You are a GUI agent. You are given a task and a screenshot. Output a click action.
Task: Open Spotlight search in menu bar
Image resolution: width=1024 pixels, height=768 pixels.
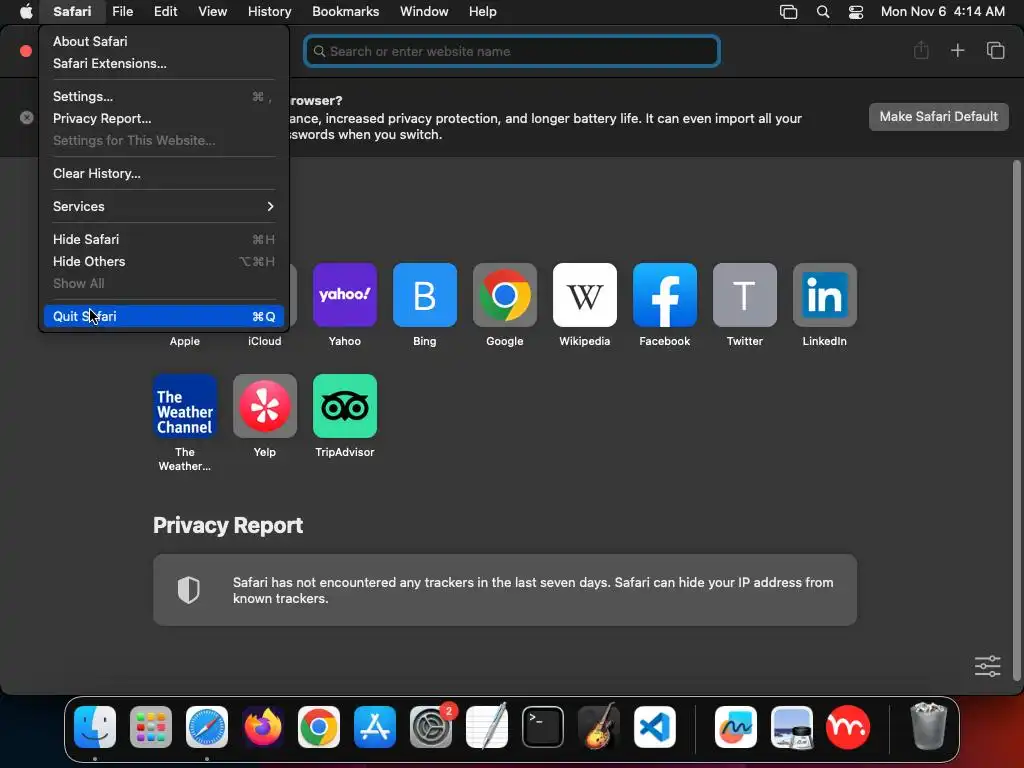pyautogui.click(x=823, y=12)
